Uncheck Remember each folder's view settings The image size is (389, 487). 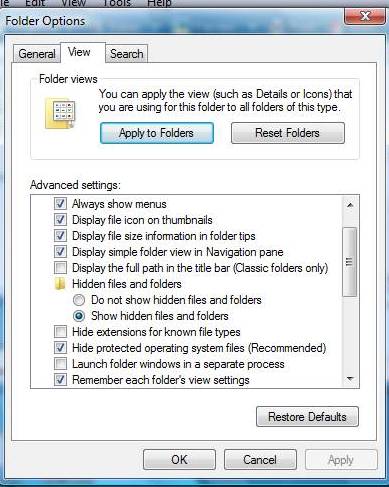click(60, 380)
